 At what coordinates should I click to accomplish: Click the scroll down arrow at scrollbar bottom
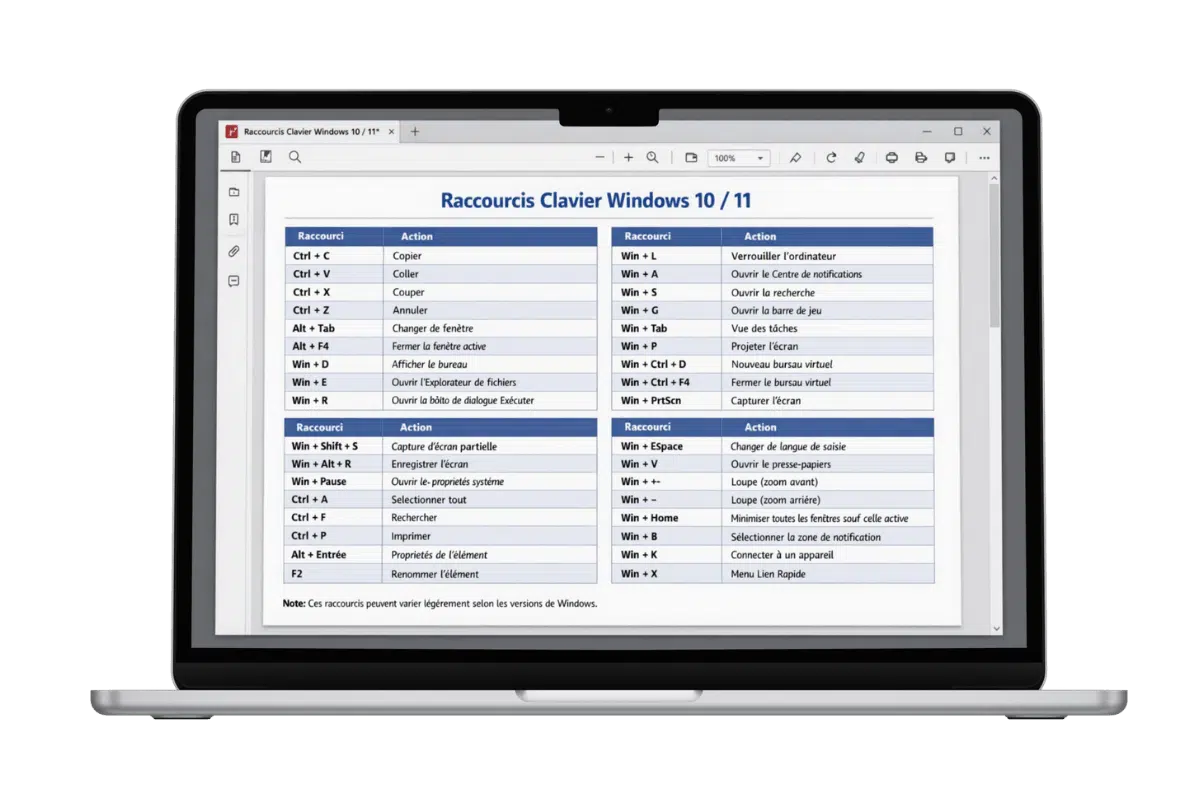(x=995, y=628)
